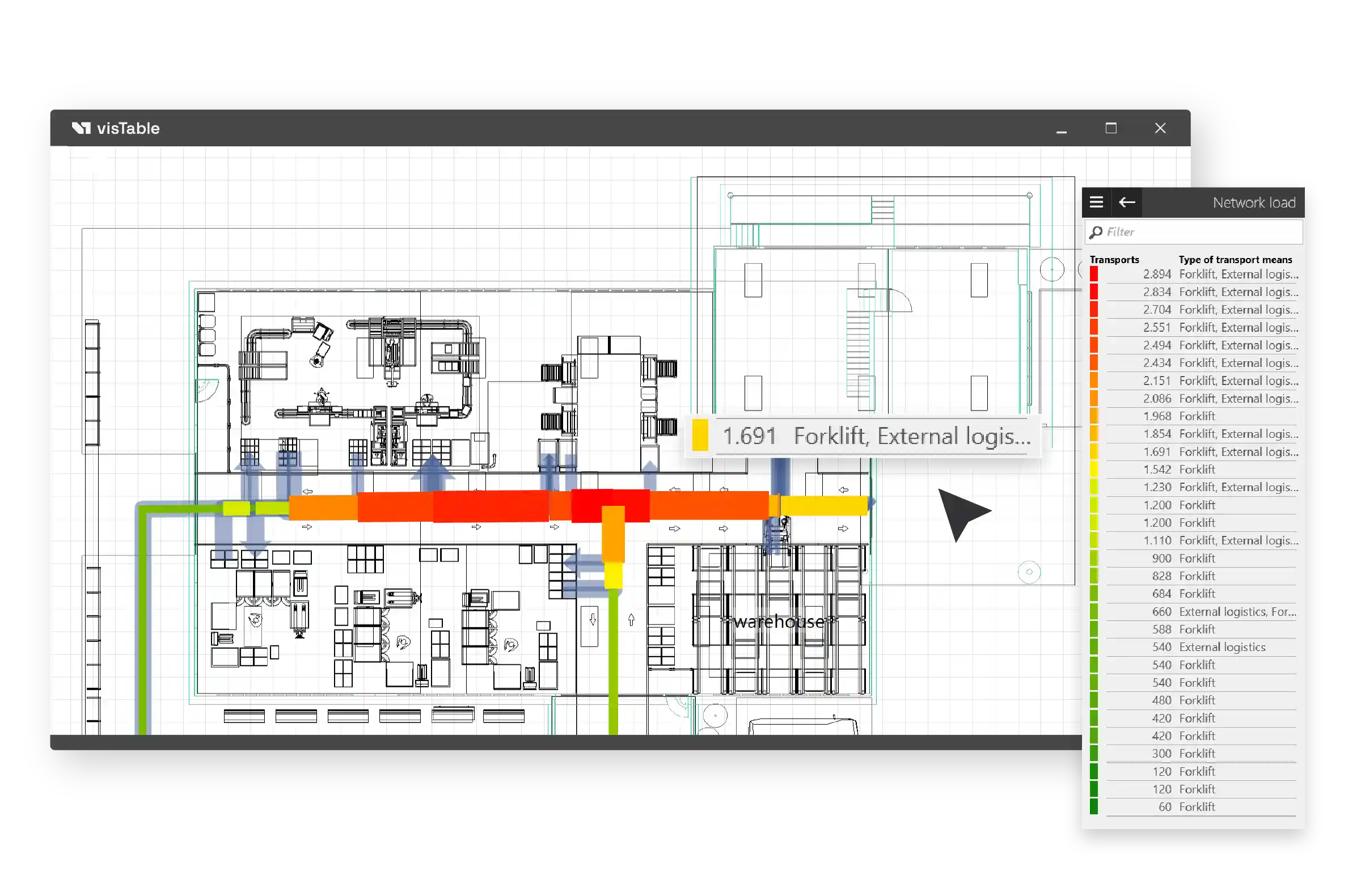Select the 1.110 transport row
This screenshot has width=1361, height=896.
(x=1194, y=541)
